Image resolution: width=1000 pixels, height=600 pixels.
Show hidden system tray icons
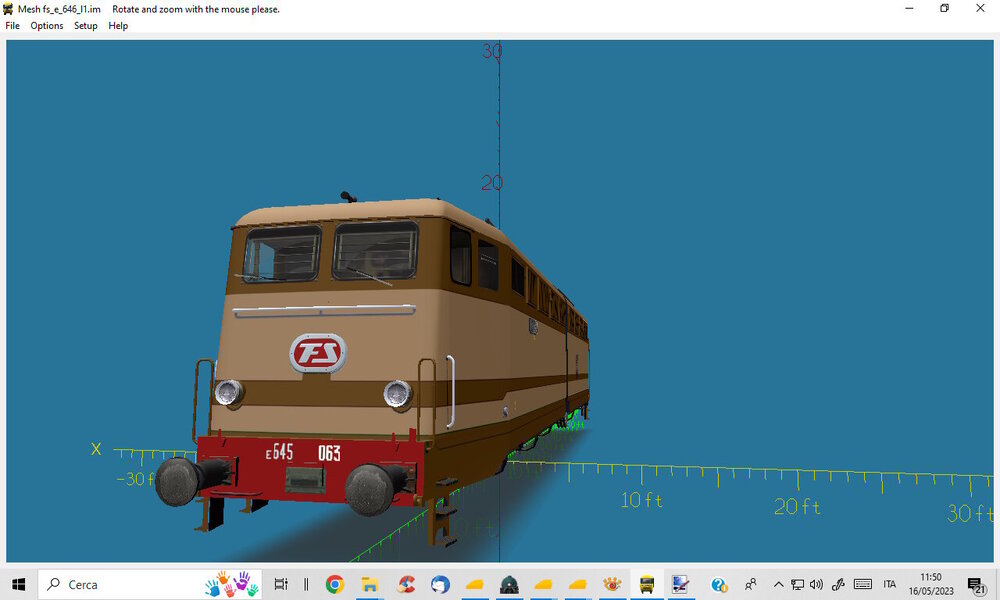pyautogui.click(x=779, y=584)
